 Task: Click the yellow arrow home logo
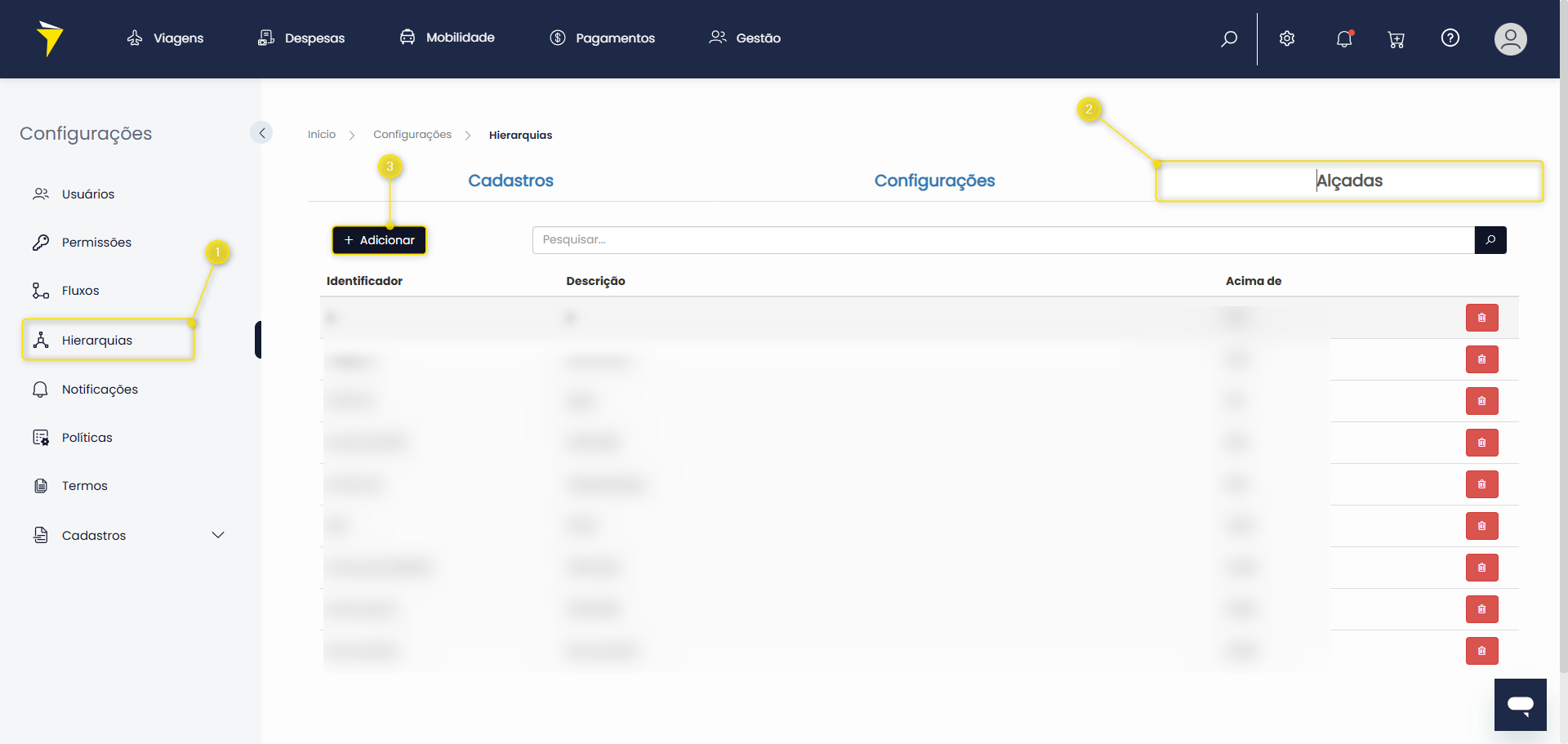point(50,38)
